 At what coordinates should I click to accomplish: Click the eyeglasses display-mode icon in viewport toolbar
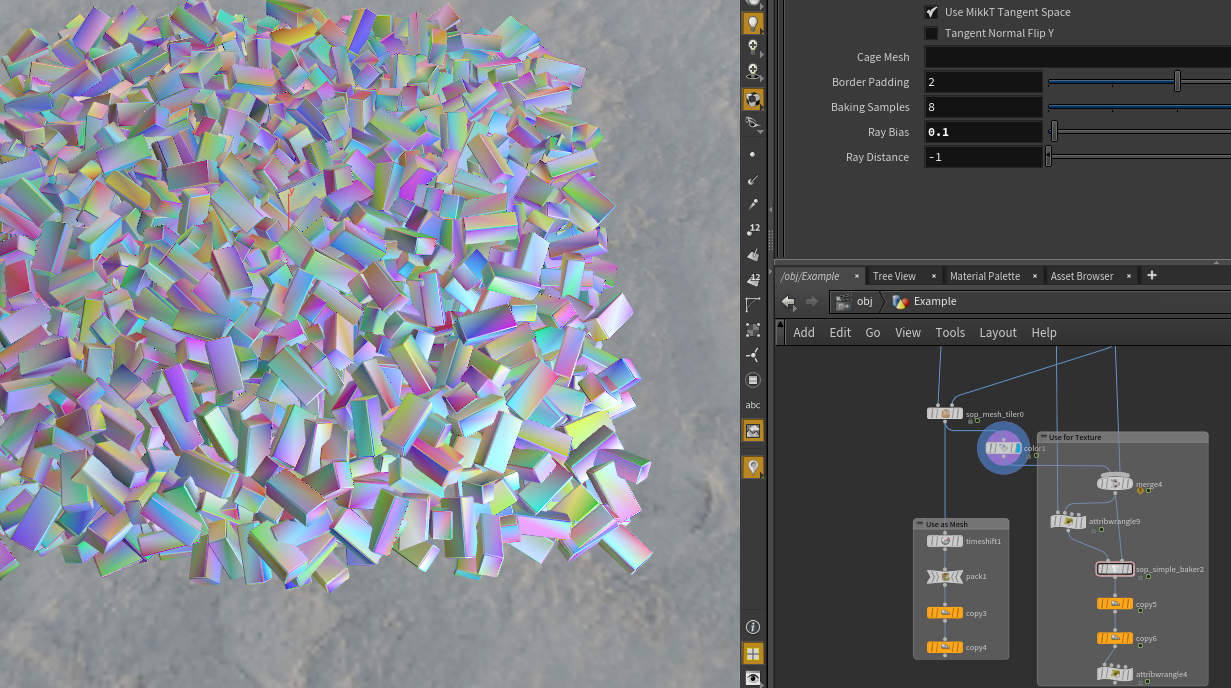click(x=753, y=122)
